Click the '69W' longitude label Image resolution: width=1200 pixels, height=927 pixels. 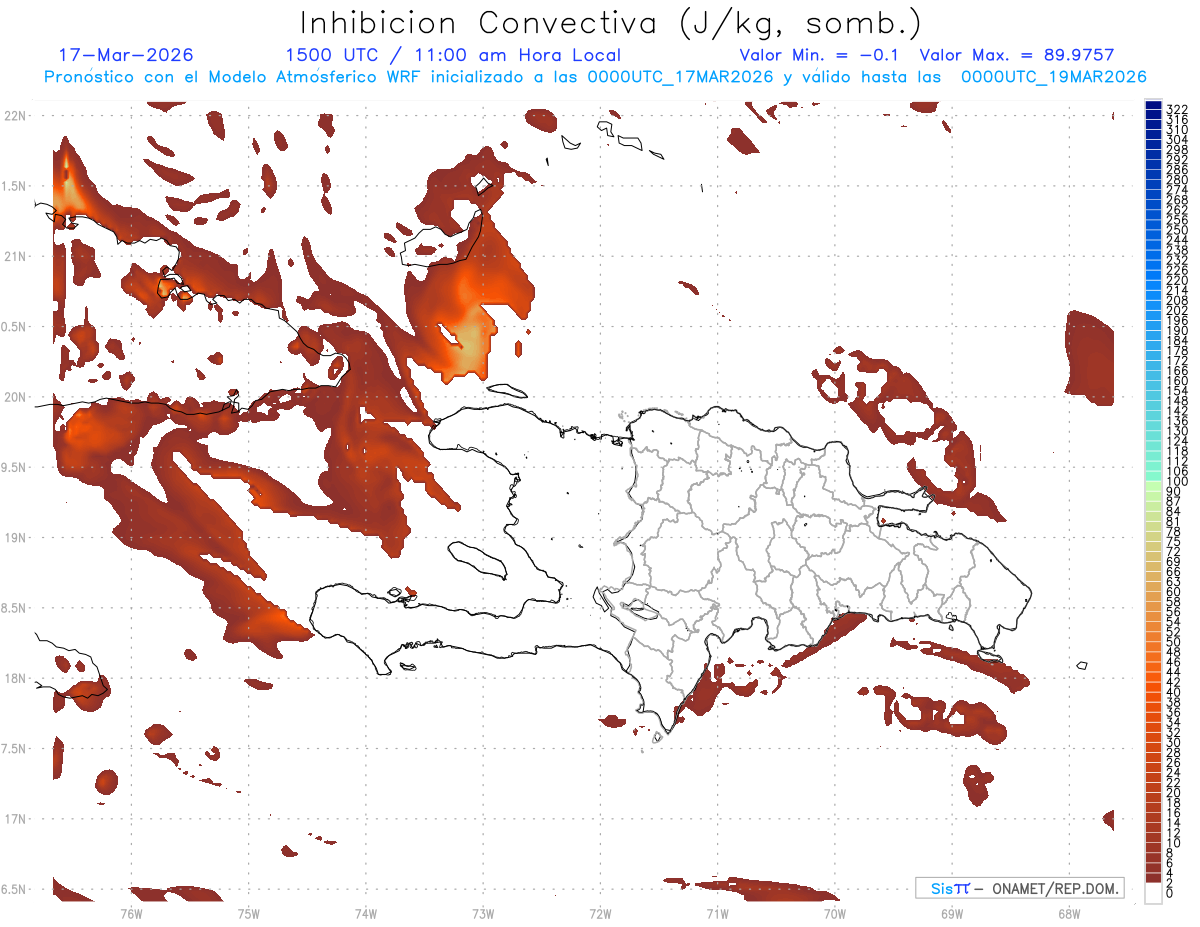pyautogui.click(x=952, y=913)
